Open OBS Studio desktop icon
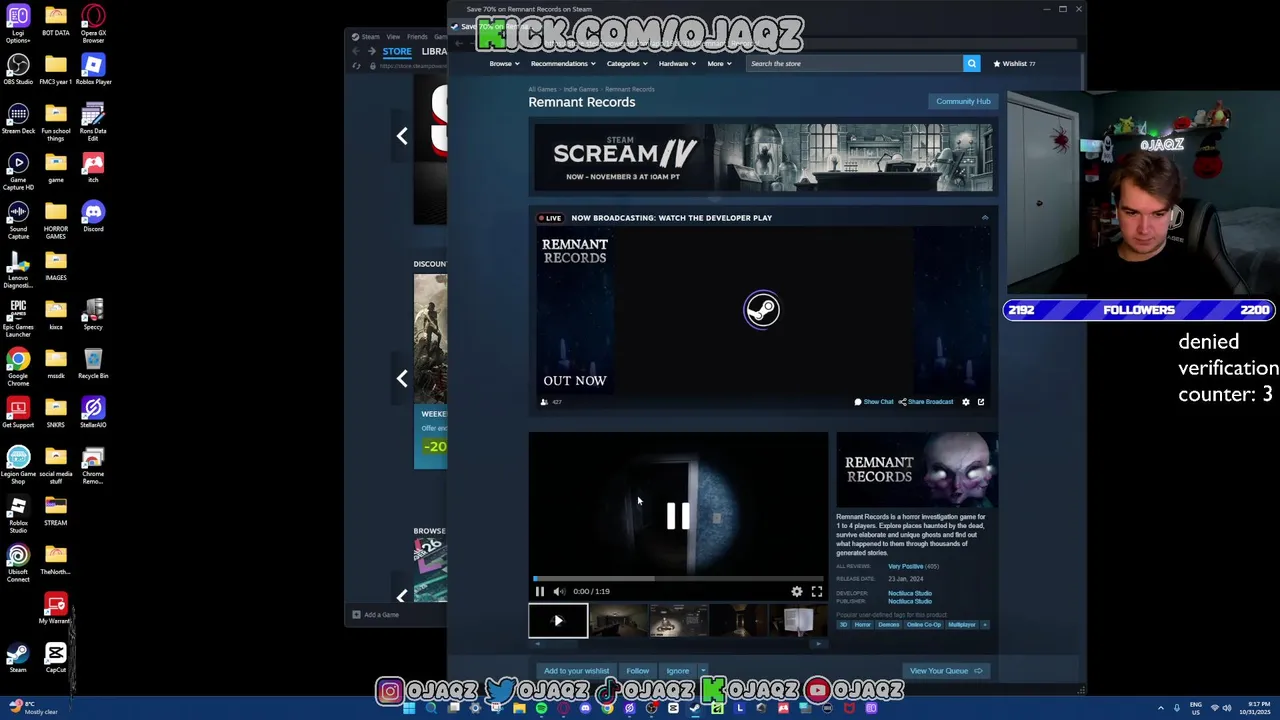The image size is (1280, 720). (x=18, y=70)
